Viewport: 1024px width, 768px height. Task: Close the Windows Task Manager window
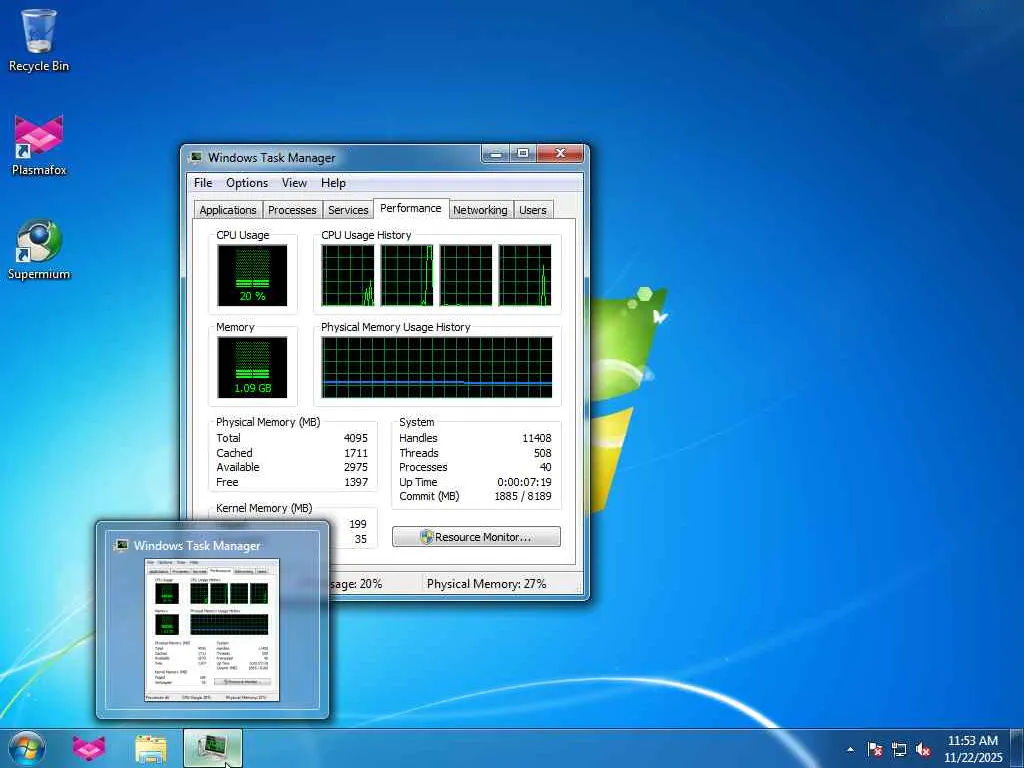click(560, 154)
